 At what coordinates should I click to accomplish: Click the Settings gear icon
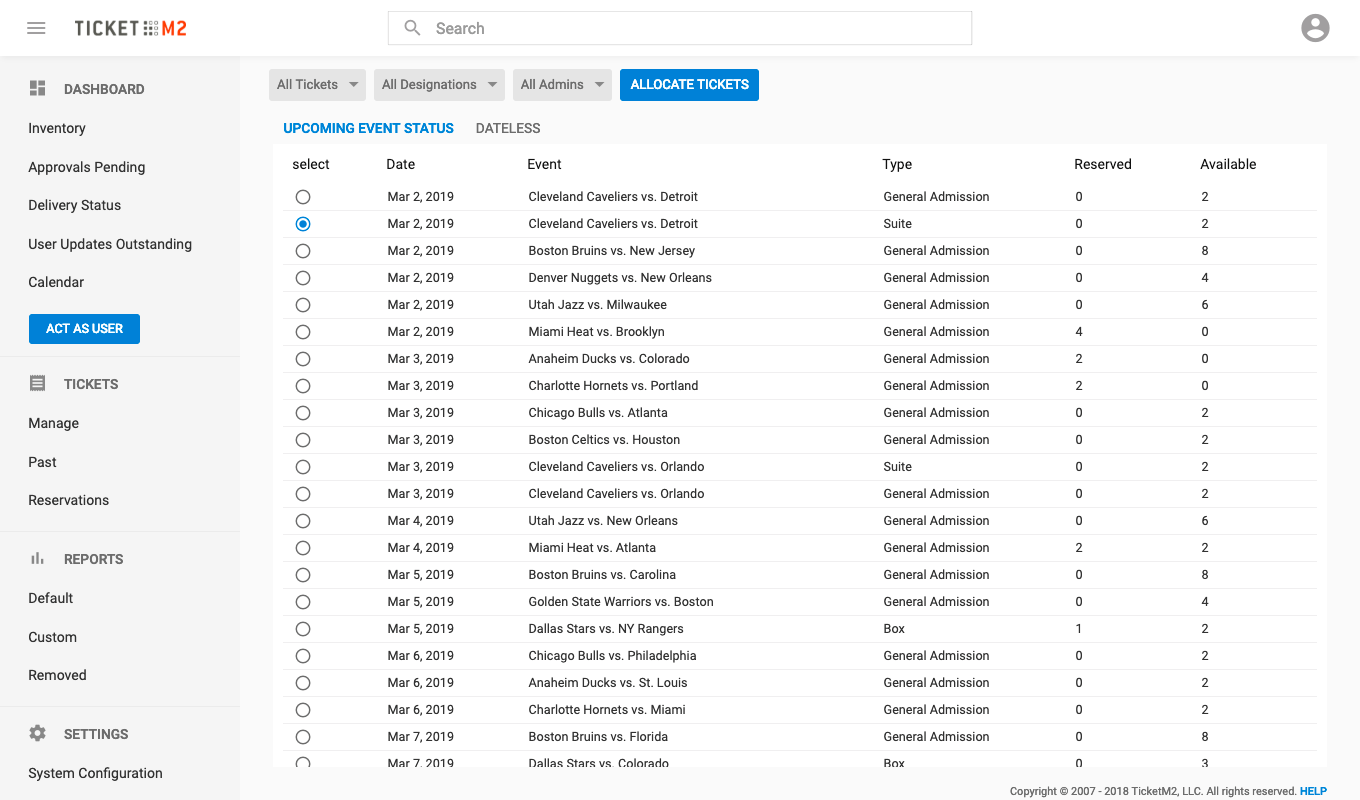pyautogui.click(x=38, y=734)
